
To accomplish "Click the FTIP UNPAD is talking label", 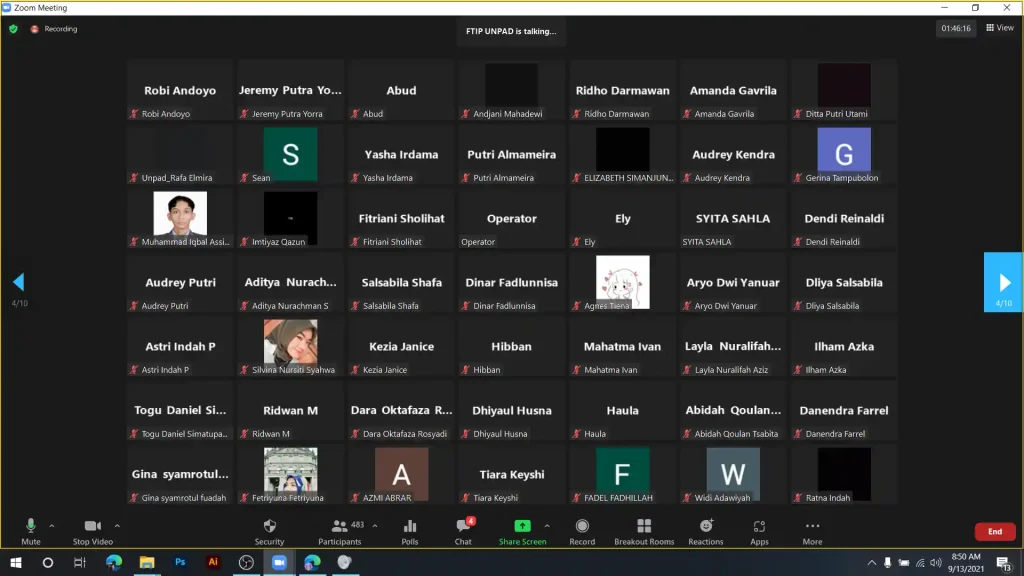I will coord(511,31).
